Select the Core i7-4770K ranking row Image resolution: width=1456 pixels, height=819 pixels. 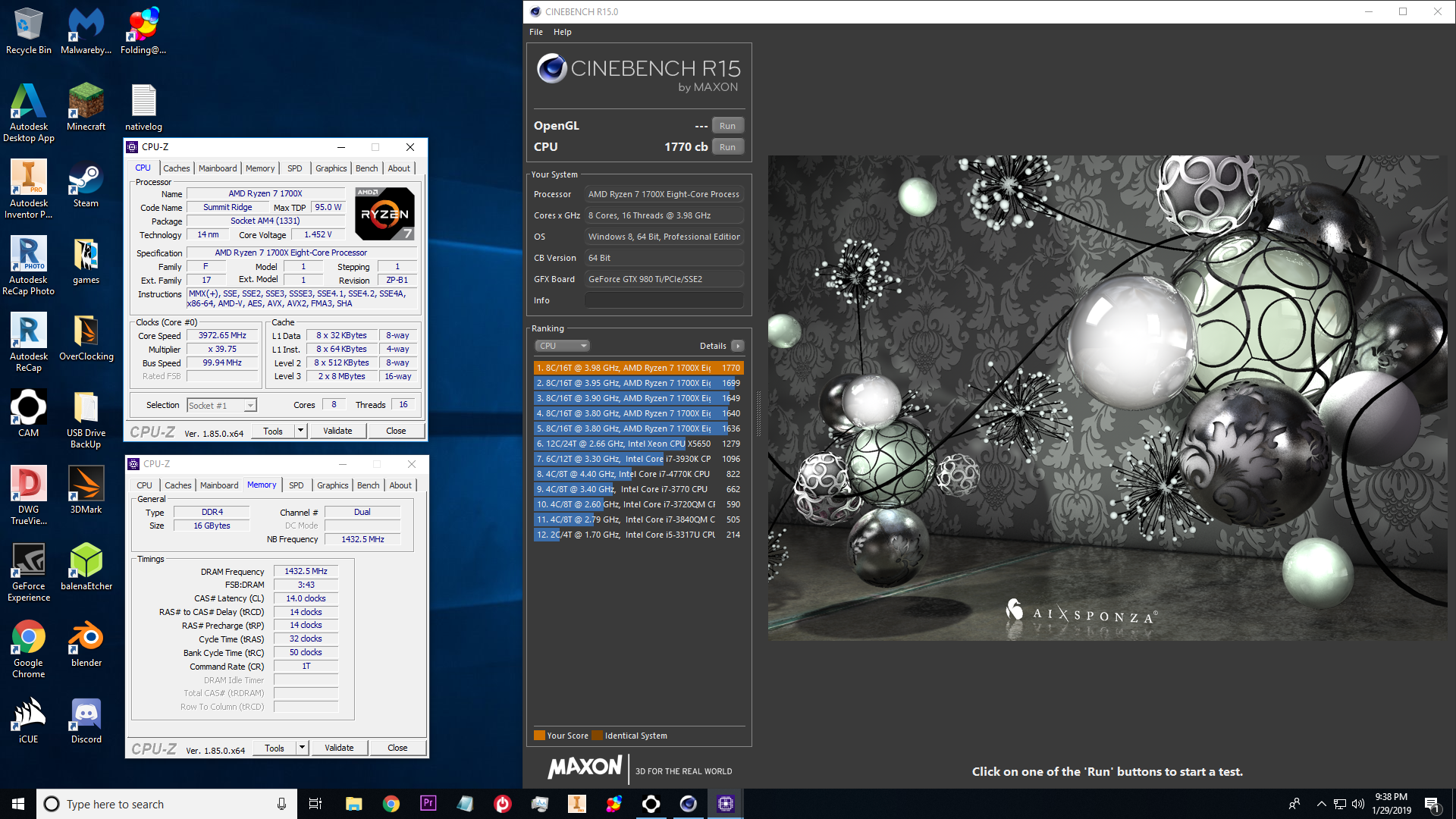(x=639, y=474)
